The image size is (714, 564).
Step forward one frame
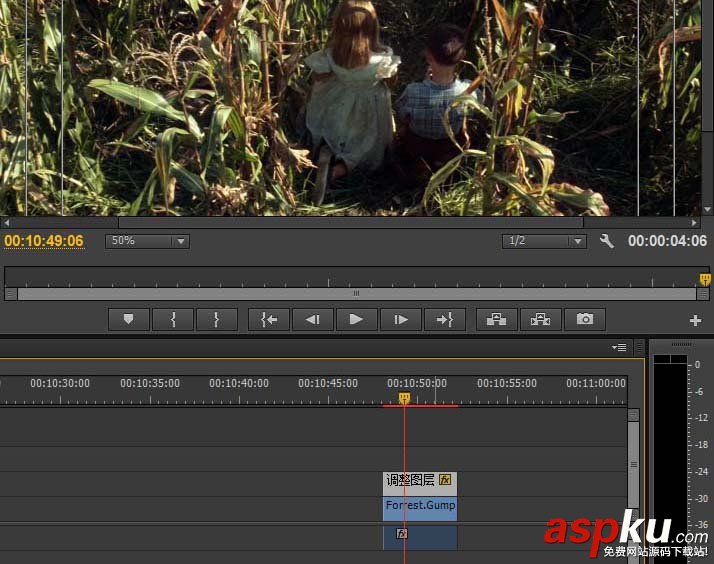pos(400,319)
